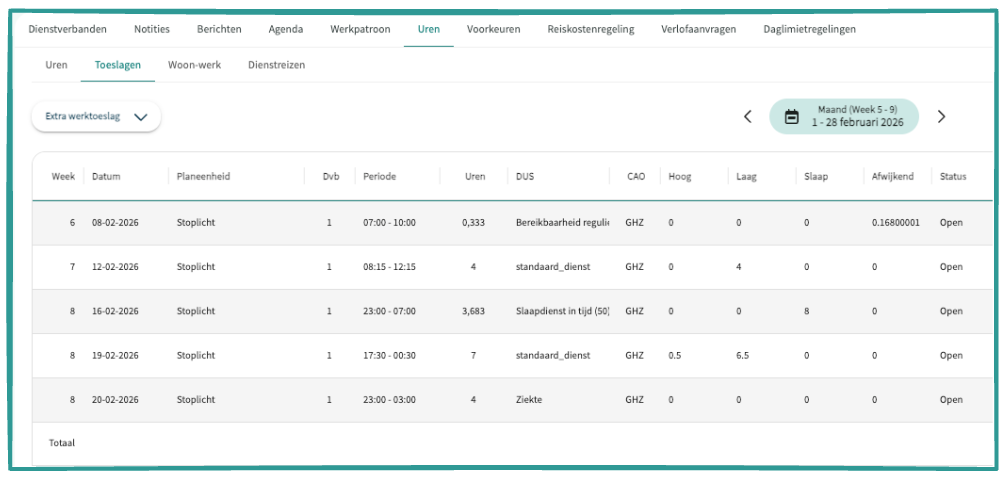Select the Uren subtab
Screen dimensions: 1006x479
[57, 65]
